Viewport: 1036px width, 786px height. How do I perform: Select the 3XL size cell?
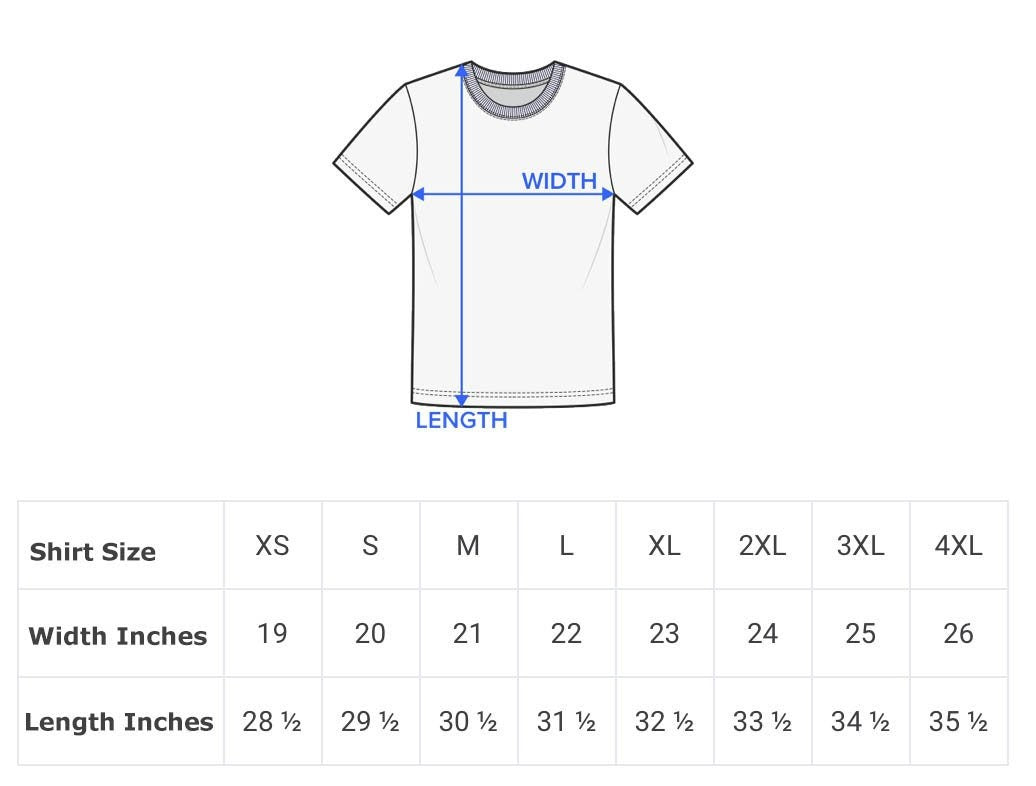pos(860,545)
